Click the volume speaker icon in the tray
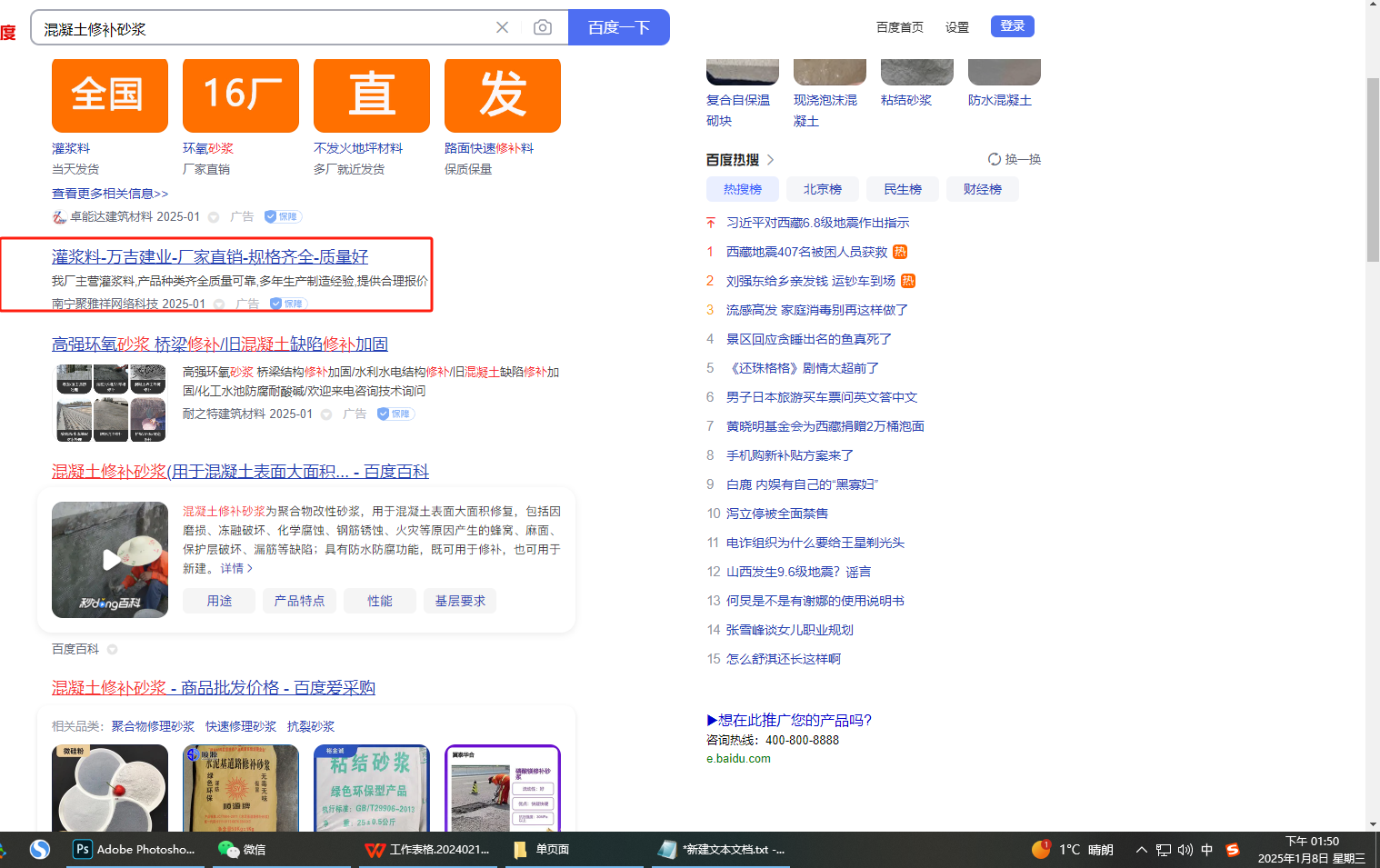The height and width of the screenshot is (868, 1380). click(1185, 850)
